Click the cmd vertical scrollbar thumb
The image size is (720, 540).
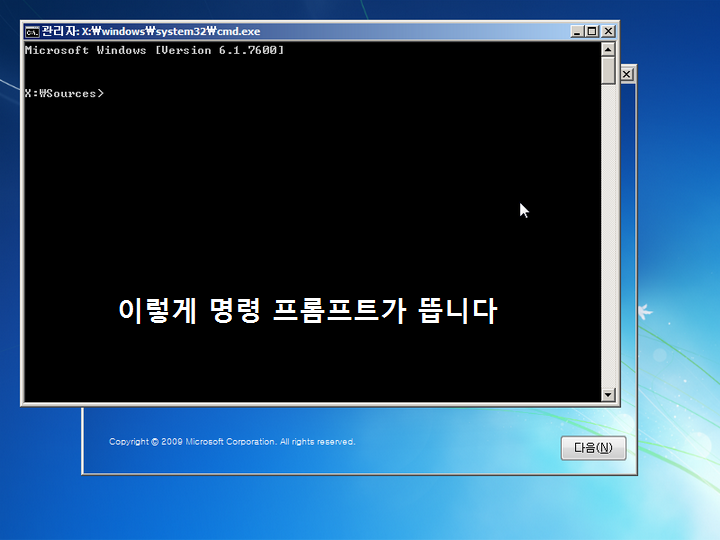[x=608, y=70]
